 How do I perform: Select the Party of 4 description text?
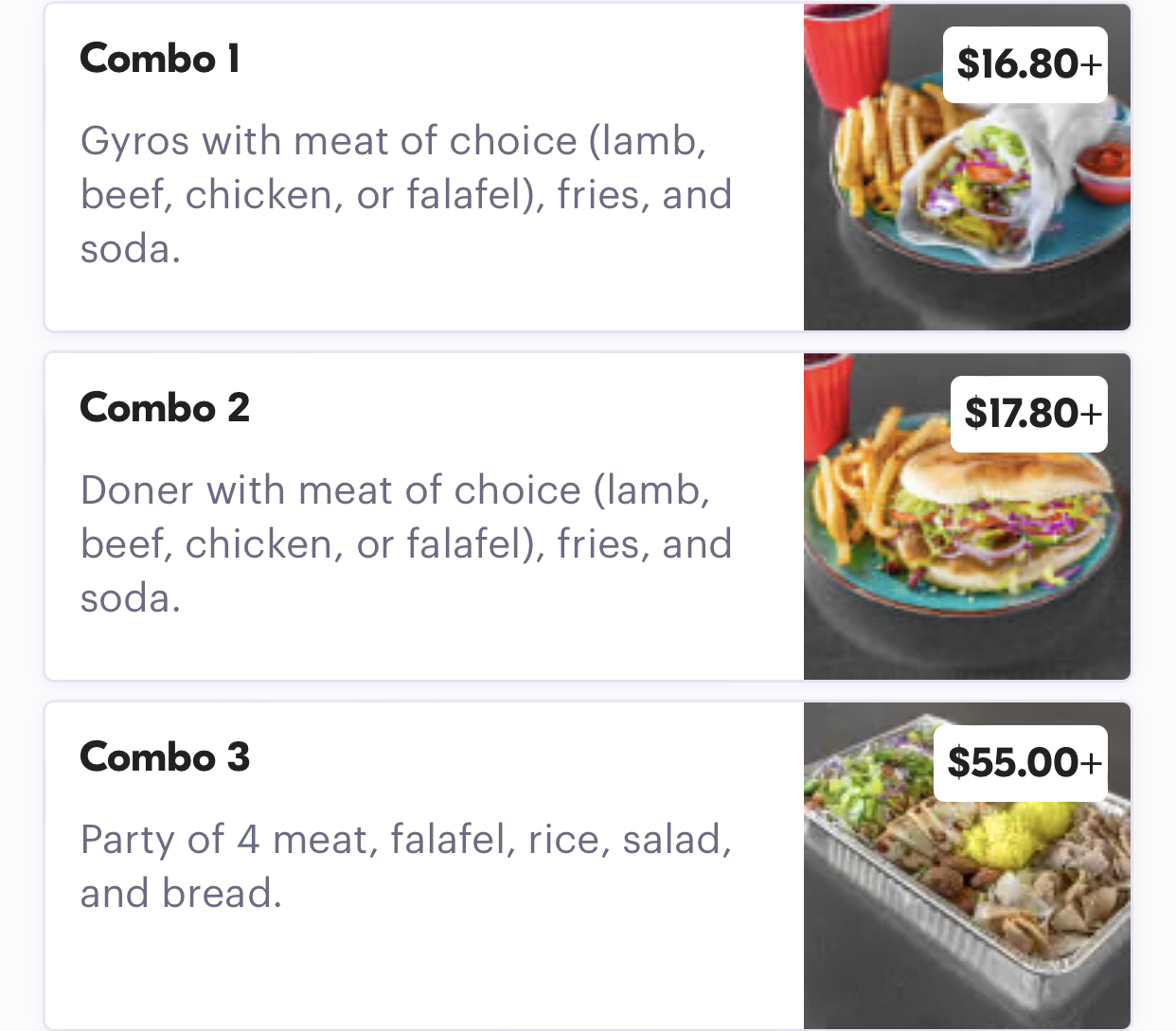(405, 865)
